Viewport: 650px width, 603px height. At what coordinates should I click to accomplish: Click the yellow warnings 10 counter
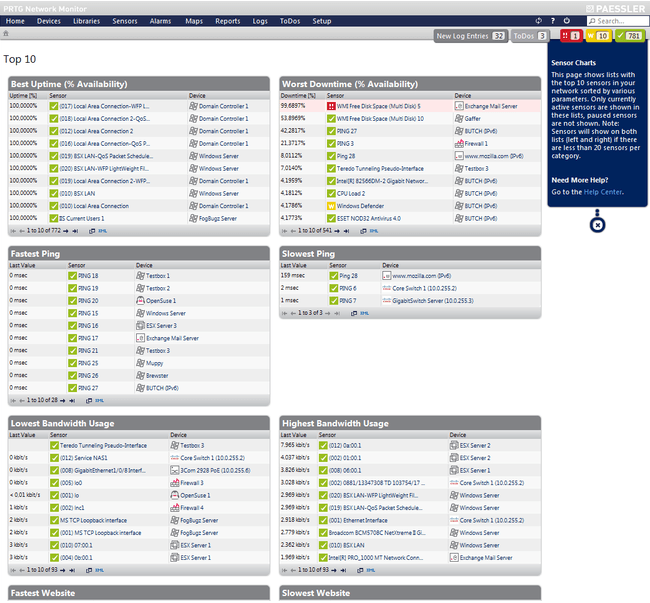pyautogui.click(x=598, y=36)
